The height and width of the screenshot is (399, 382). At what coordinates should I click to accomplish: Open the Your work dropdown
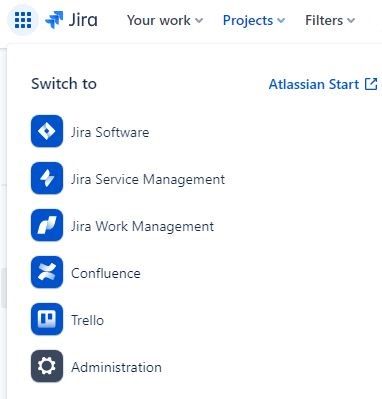tap(165, 20)
